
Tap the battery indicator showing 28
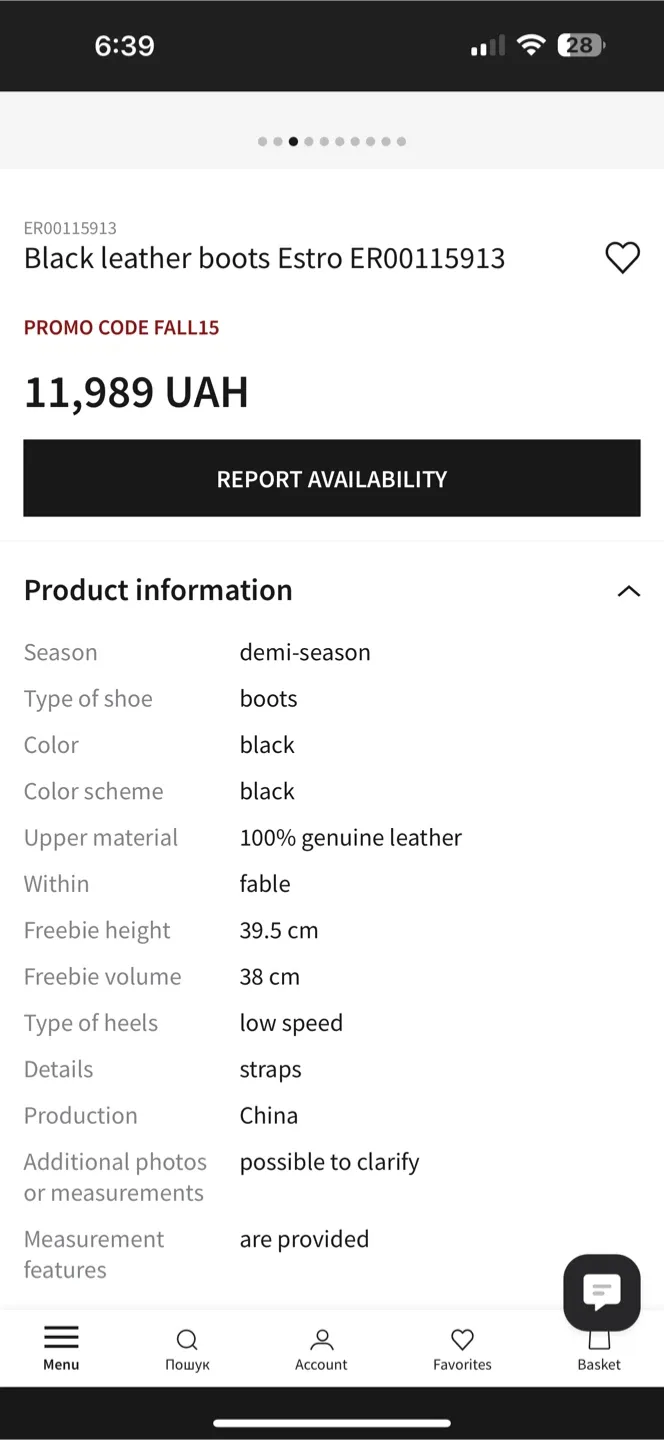coord(580,44)
